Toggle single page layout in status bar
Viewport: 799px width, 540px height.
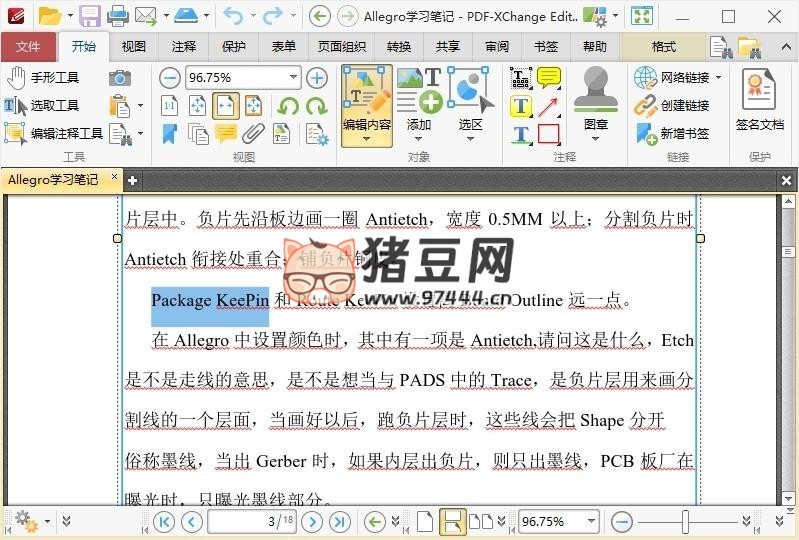tap(425, 521)
